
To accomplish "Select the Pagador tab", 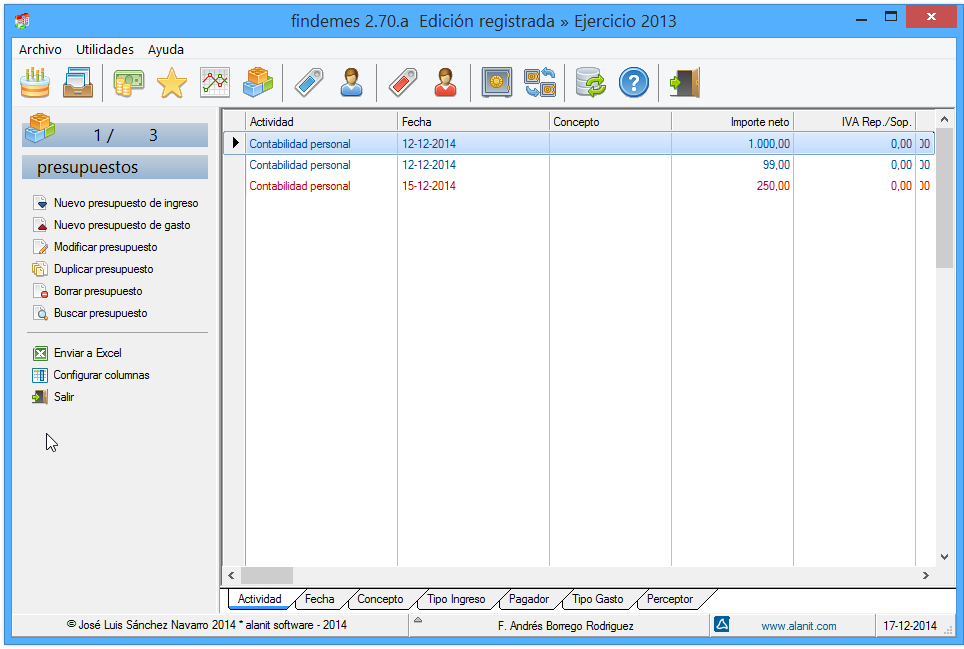I will (x=528, y=599).
